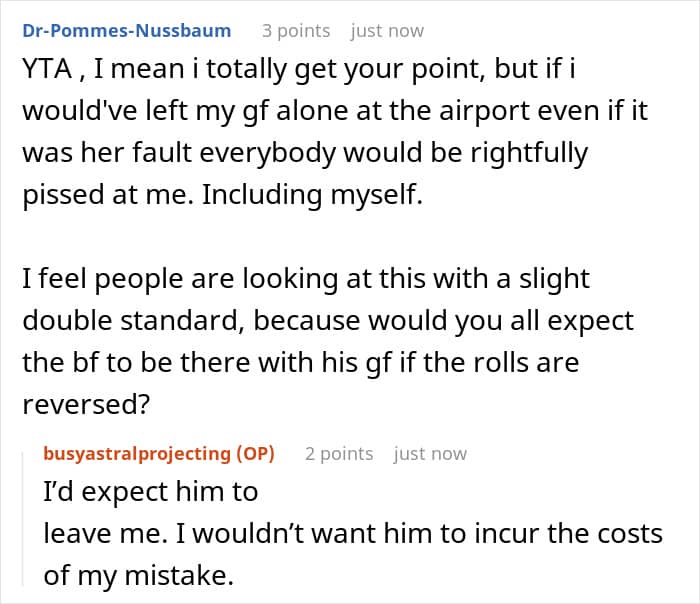The image size is (700, 604).
Task: Click the line 'would've left my gf alone'
Action: (335, 111)
